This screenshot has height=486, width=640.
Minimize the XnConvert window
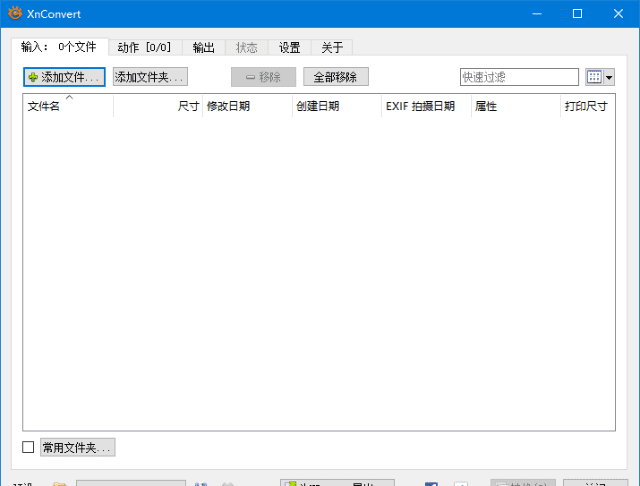tap(537, 13)
